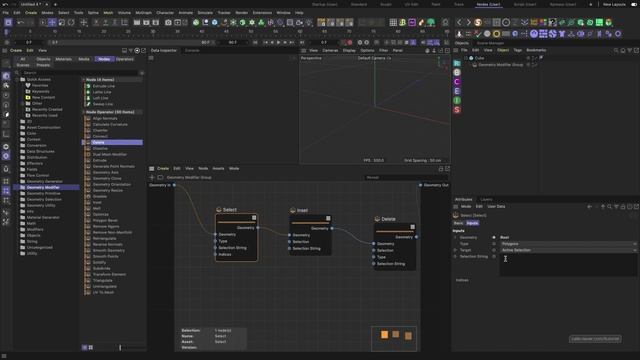Select the Polygon Bevel node operator
Image resolution: width=640 pixels, height=360 pixels.
tap(105, 220)
